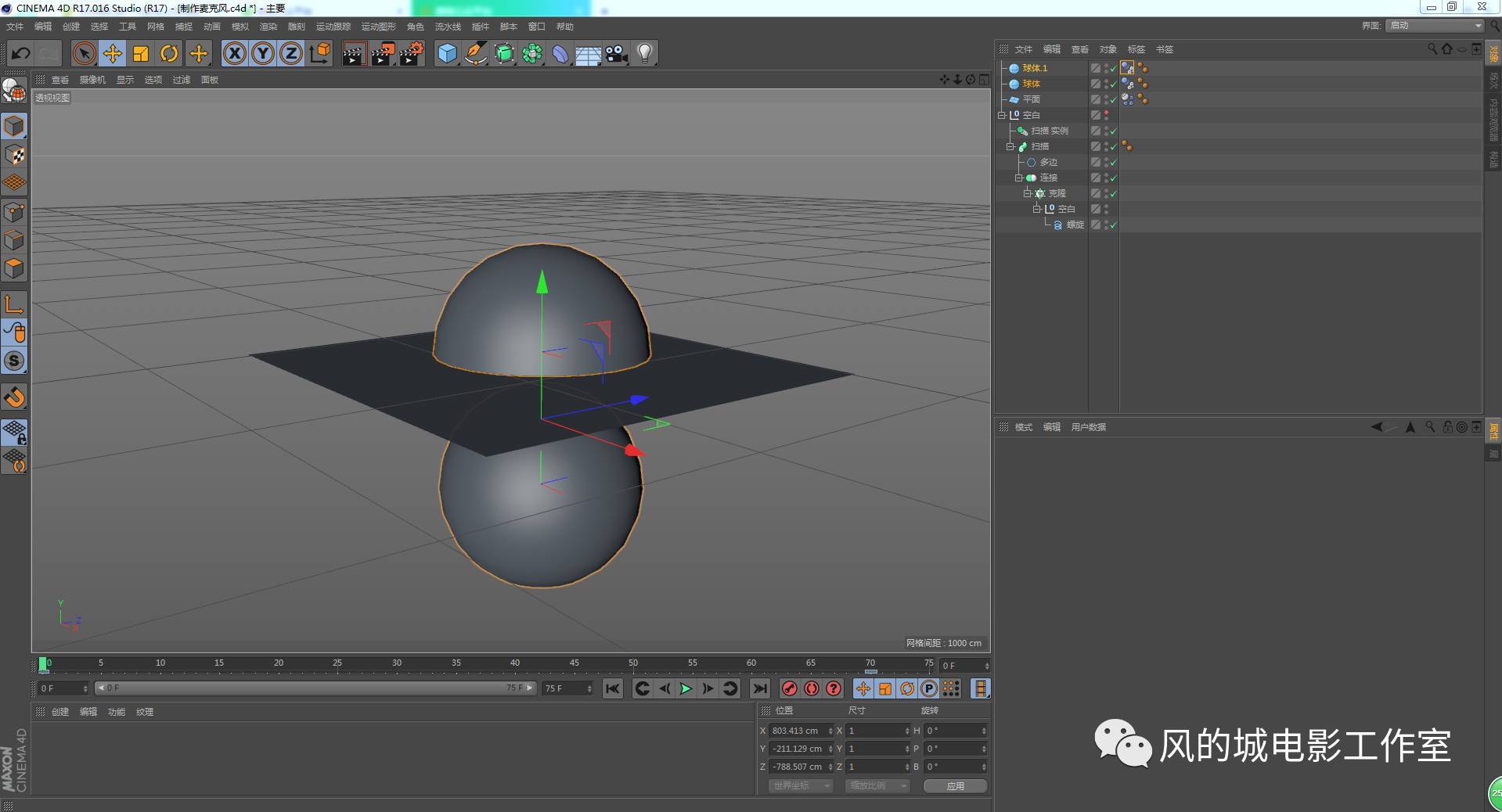The height and width of the screenshot is (812, 1502).
Task: Open the 运动图形 menu
Action: (378, 26)
